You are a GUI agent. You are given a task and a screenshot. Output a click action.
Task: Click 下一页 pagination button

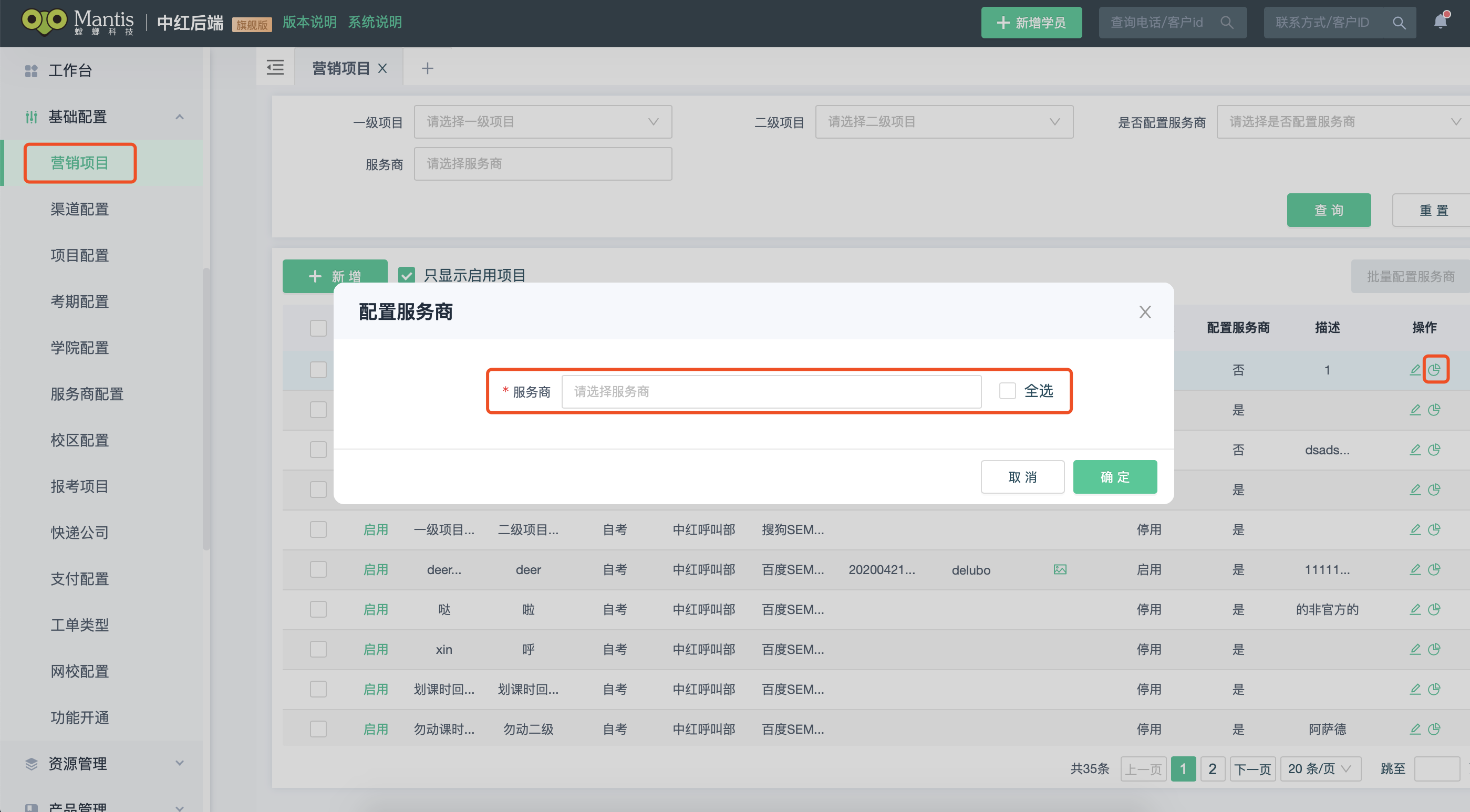[1252, 768]
